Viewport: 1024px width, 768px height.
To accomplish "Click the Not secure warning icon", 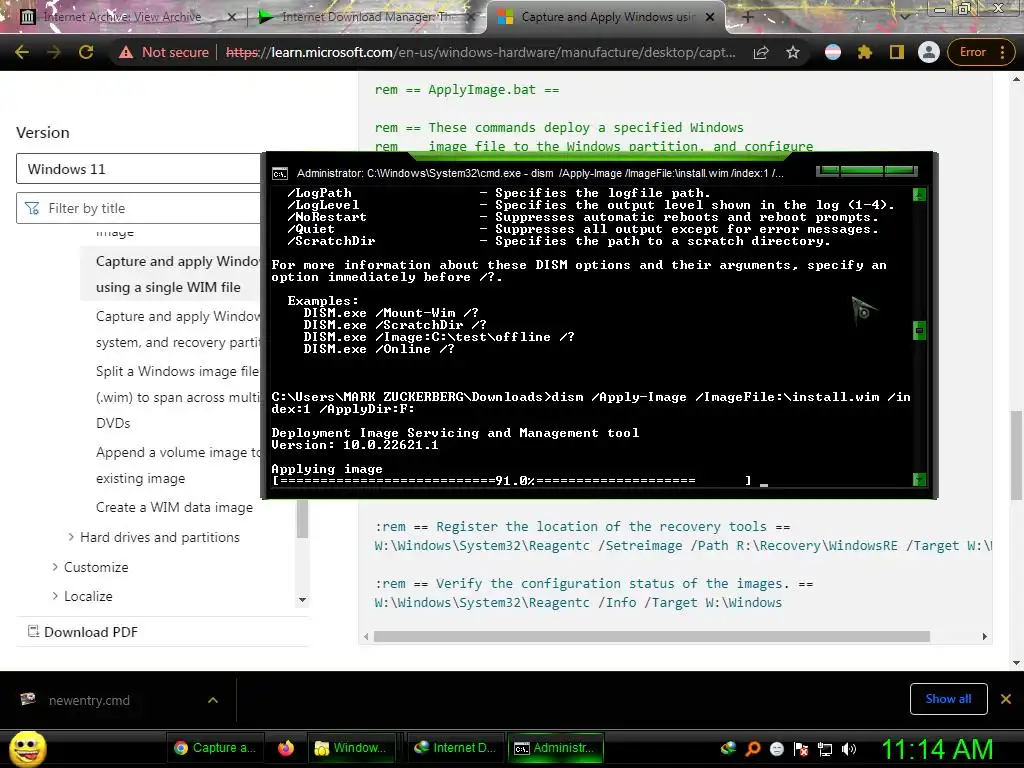I will click(126, 52).
